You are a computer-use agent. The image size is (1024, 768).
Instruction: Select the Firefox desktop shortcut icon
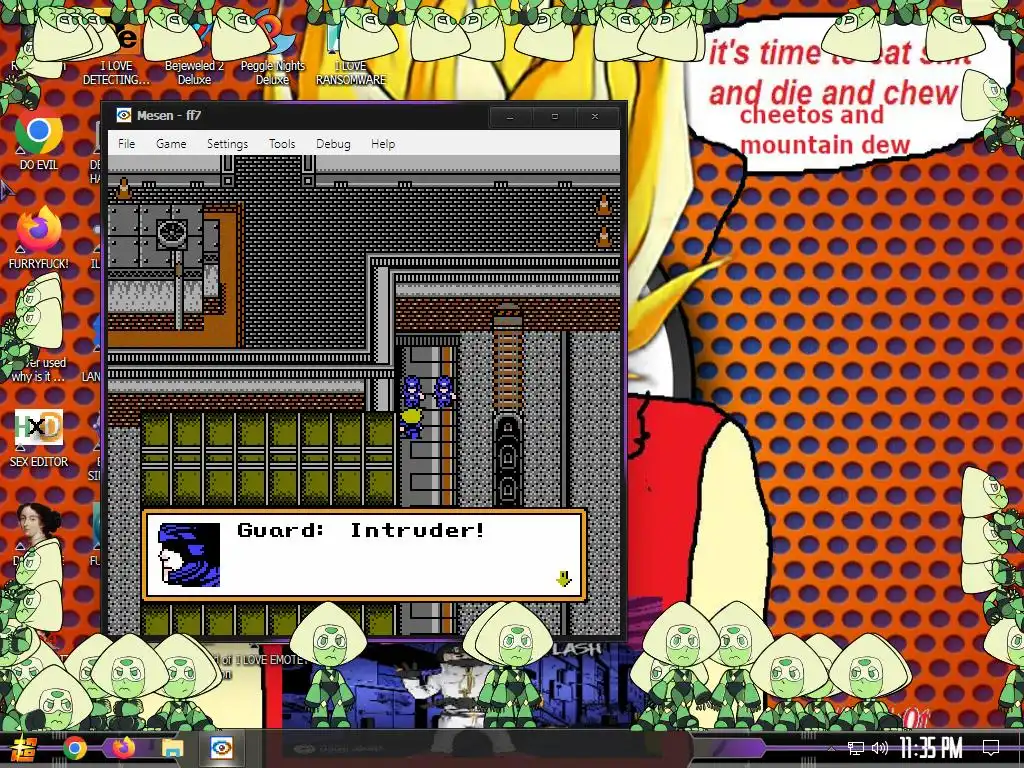tap(39, 238)
